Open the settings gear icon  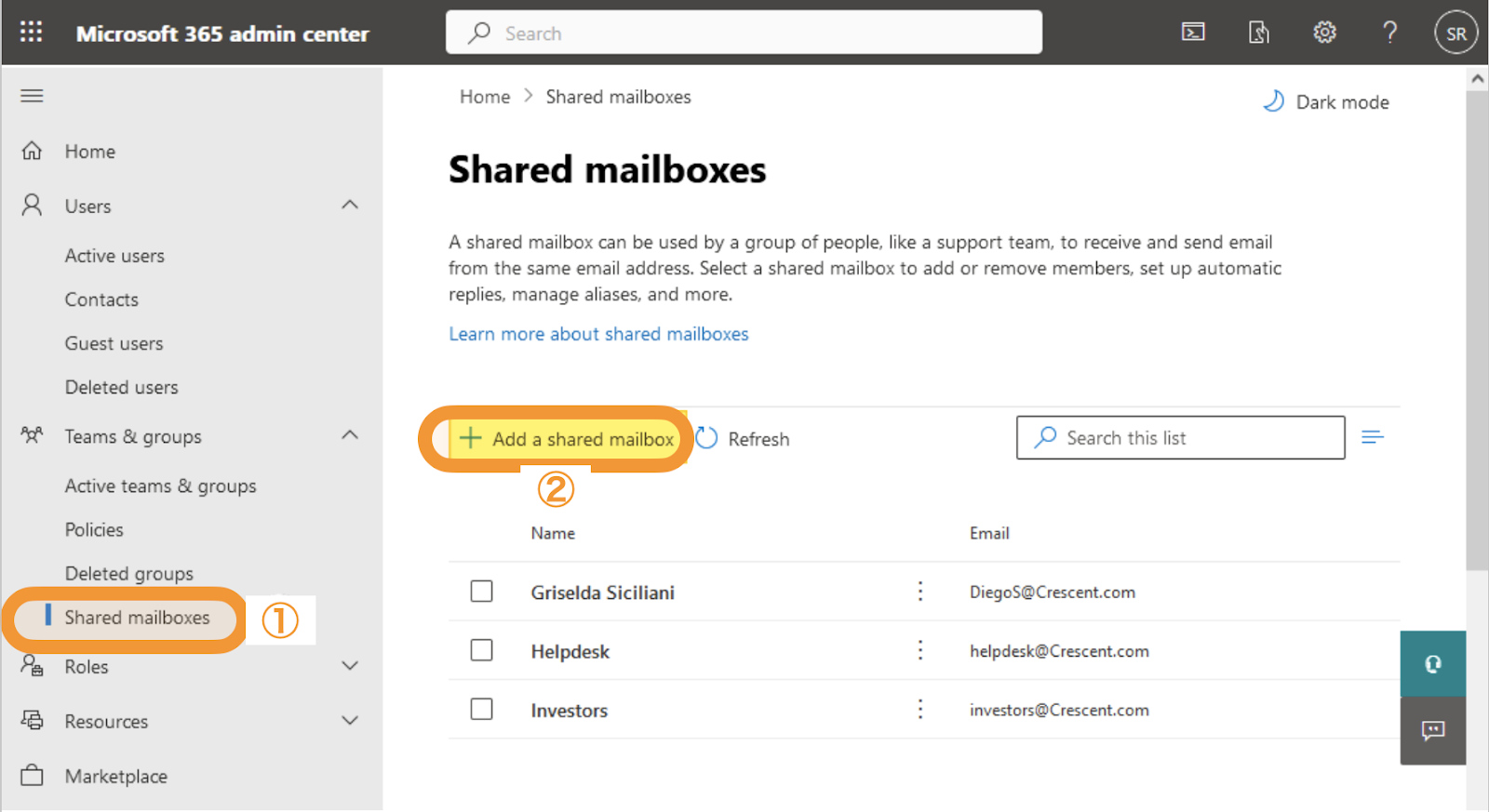pyautogui.click(x=1324, y=33)
